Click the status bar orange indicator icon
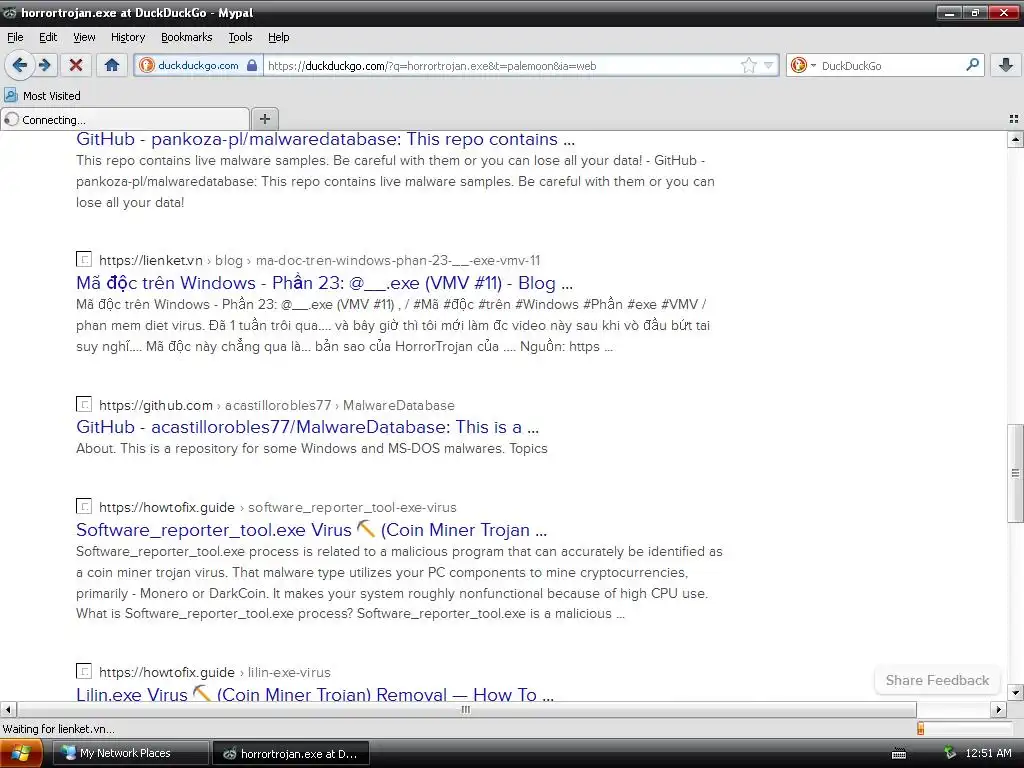This screenshot has width=1024, height=768. click(920, 729)
